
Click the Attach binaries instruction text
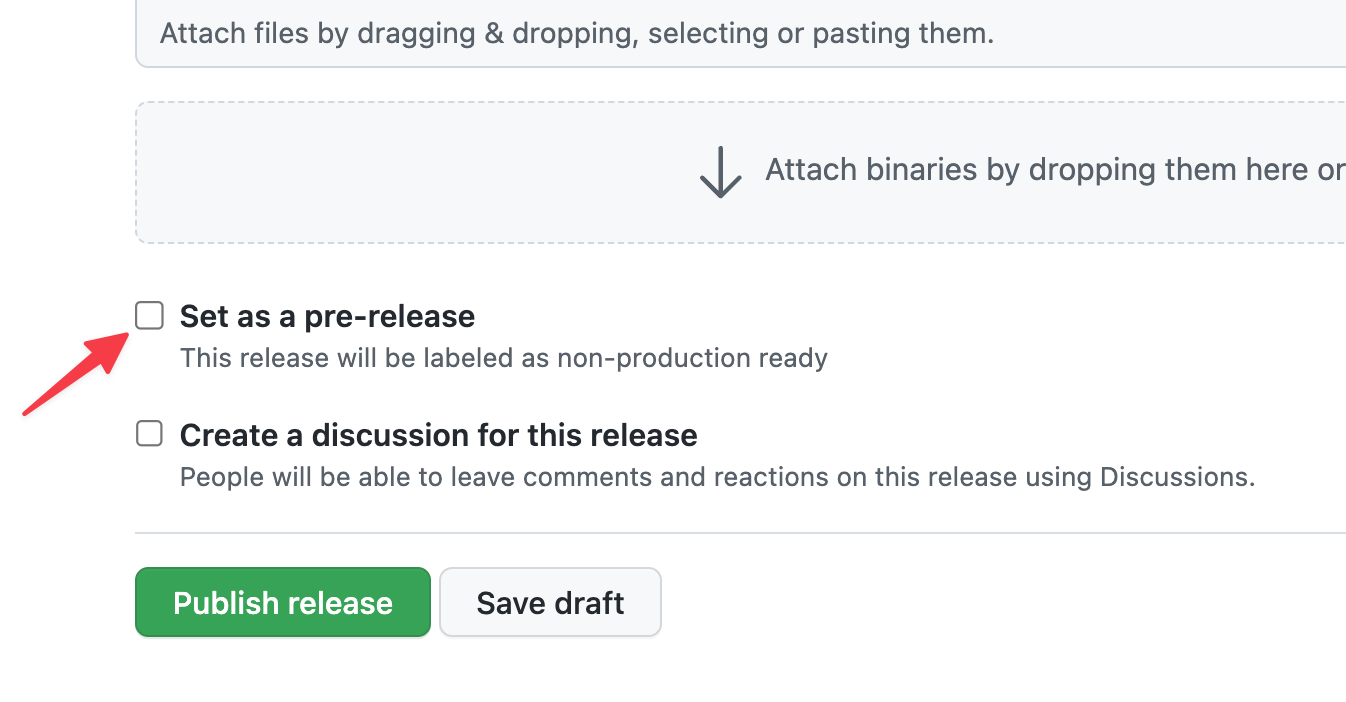(1050, 170)
